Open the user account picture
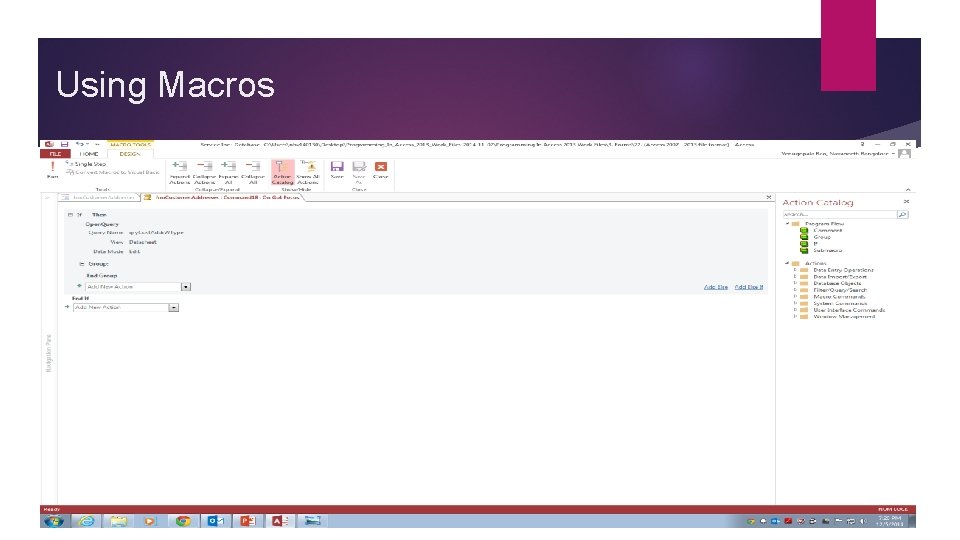 click(904, 154)
